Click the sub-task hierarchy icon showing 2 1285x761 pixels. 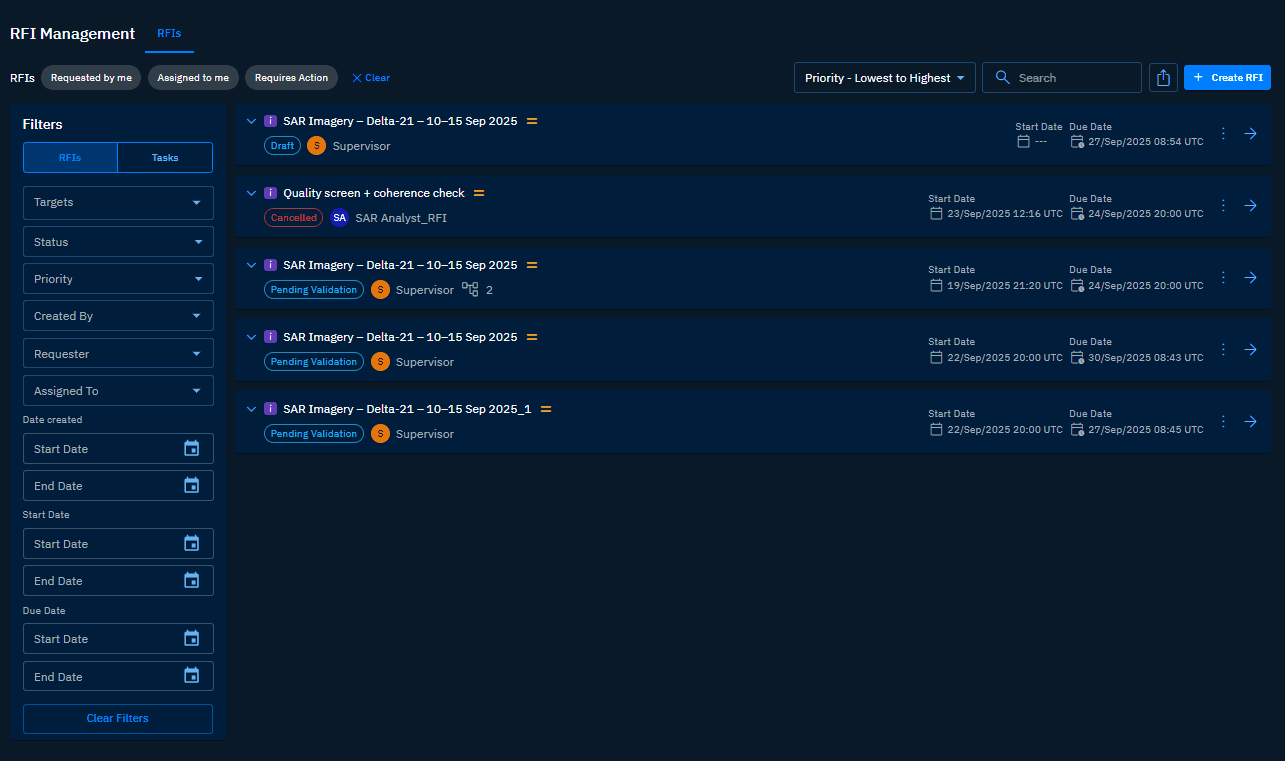click(x=470, y=290)
